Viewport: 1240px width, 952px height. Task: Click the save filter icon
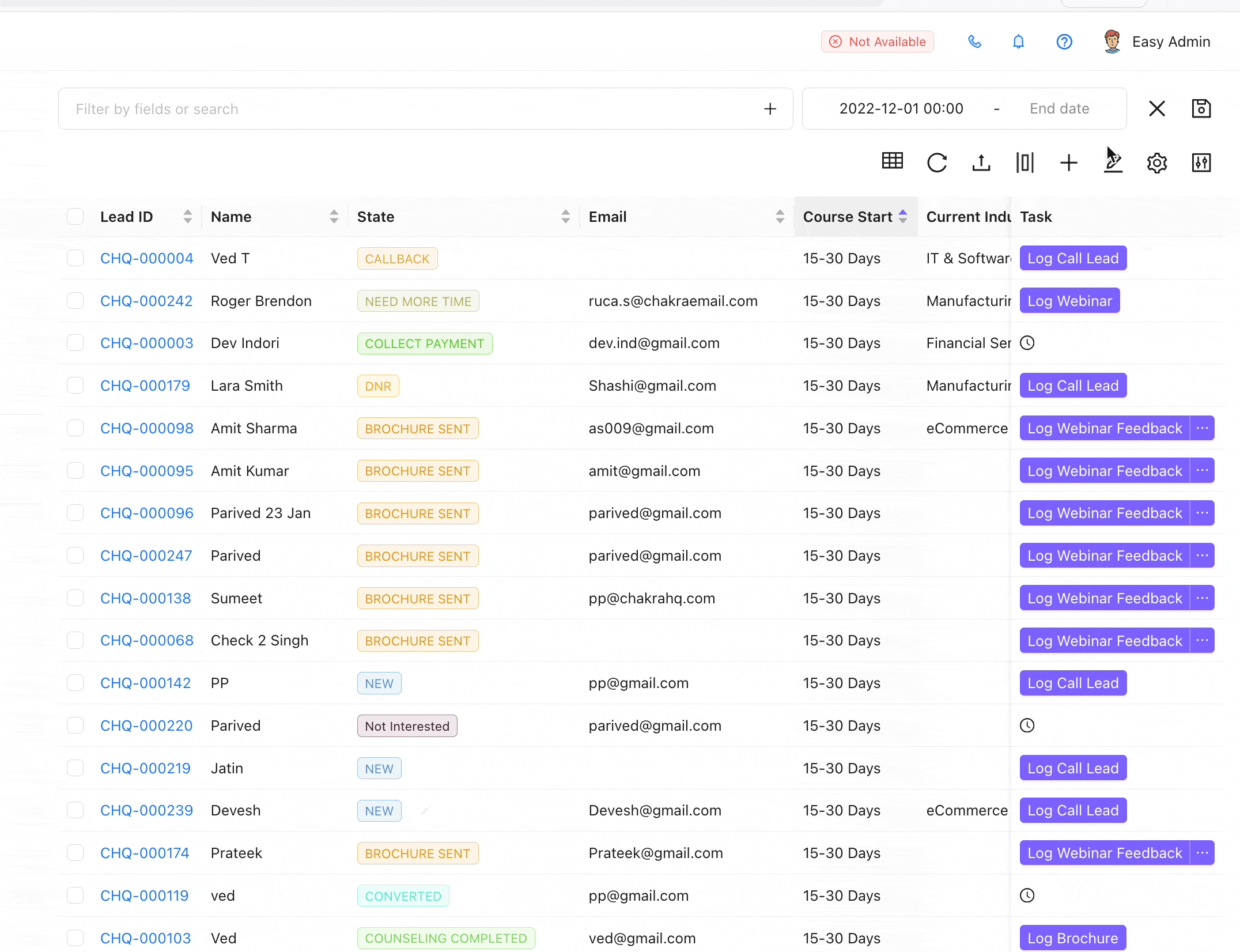point(1201,108)
